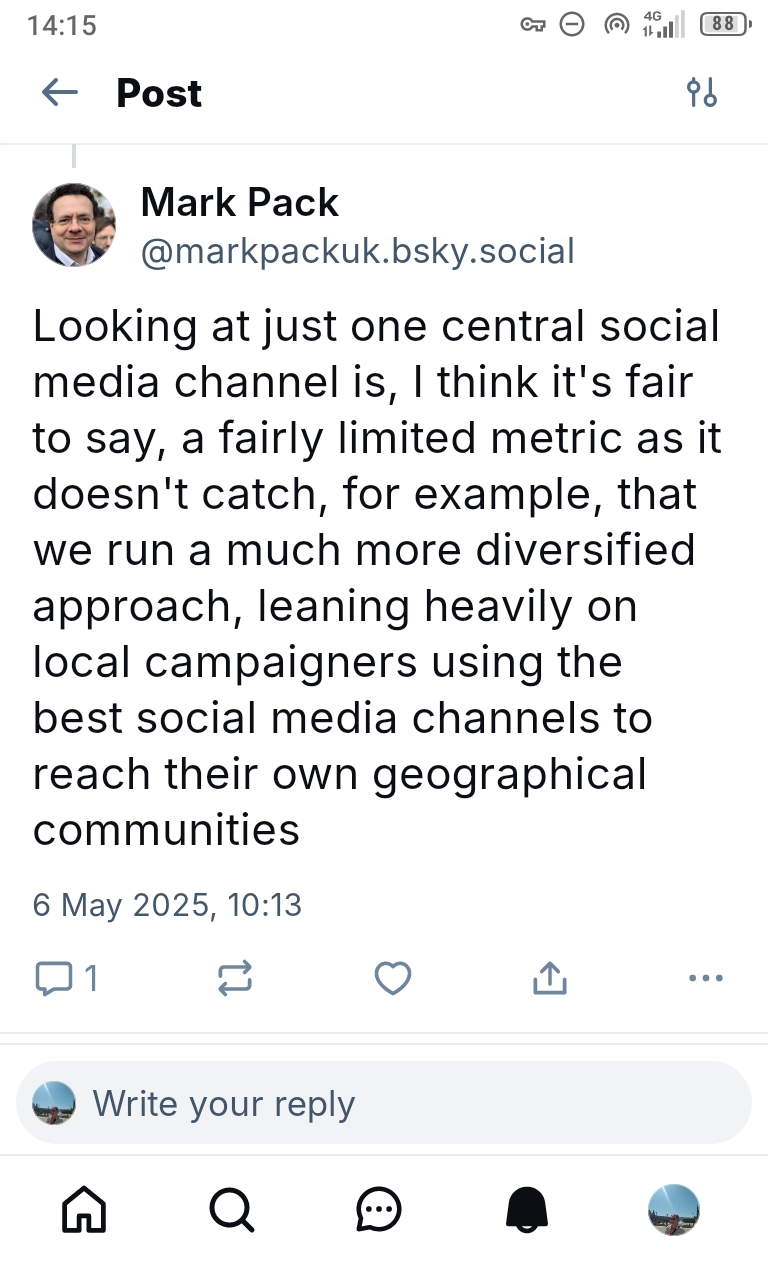Open Mark Pack display name
Viewport: 768px width, 1280px height.
[x=240, y=202]
